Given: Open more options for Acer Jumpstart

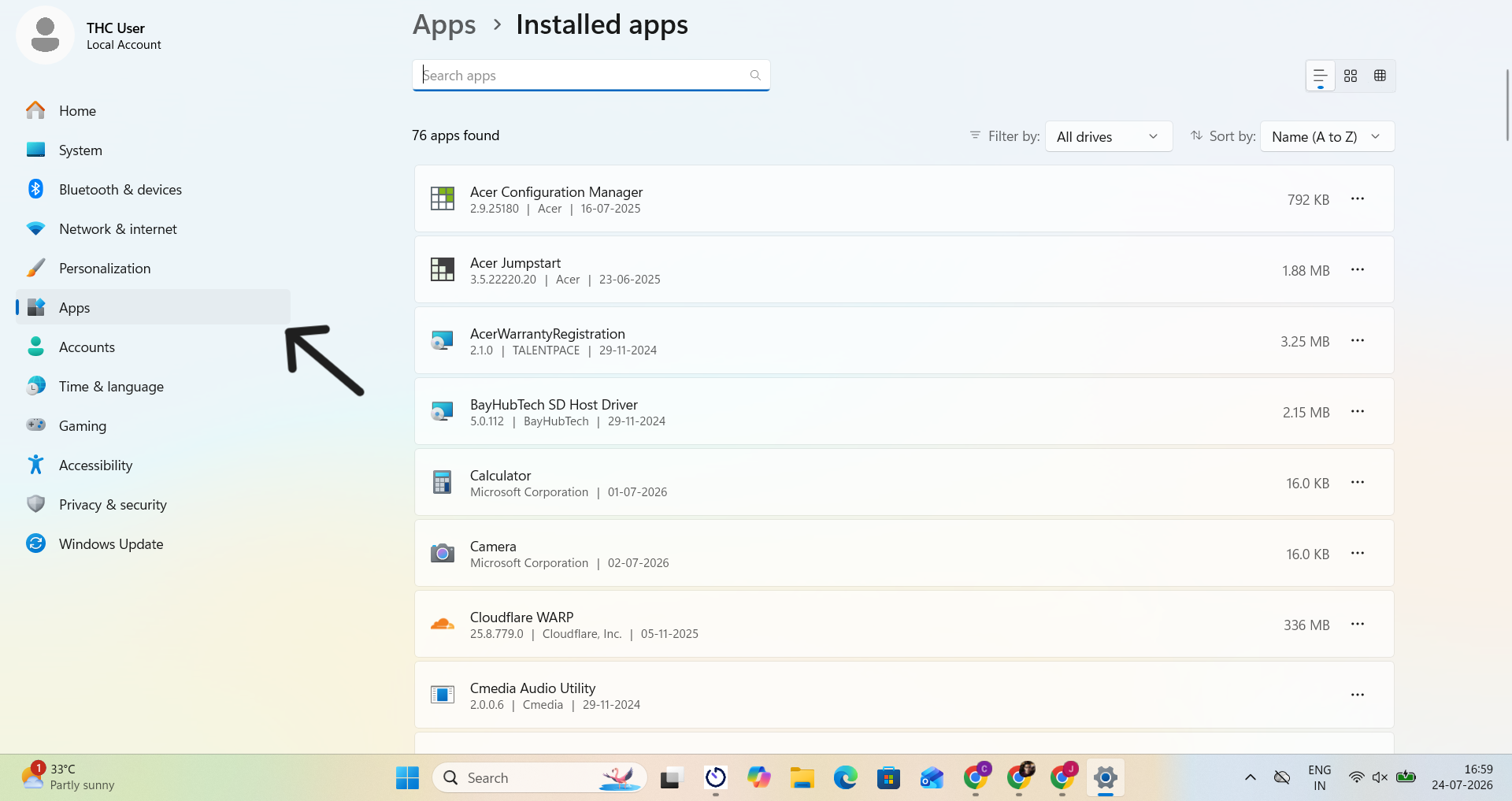Looking at the screenshot, I should [x=1358, y=269].
